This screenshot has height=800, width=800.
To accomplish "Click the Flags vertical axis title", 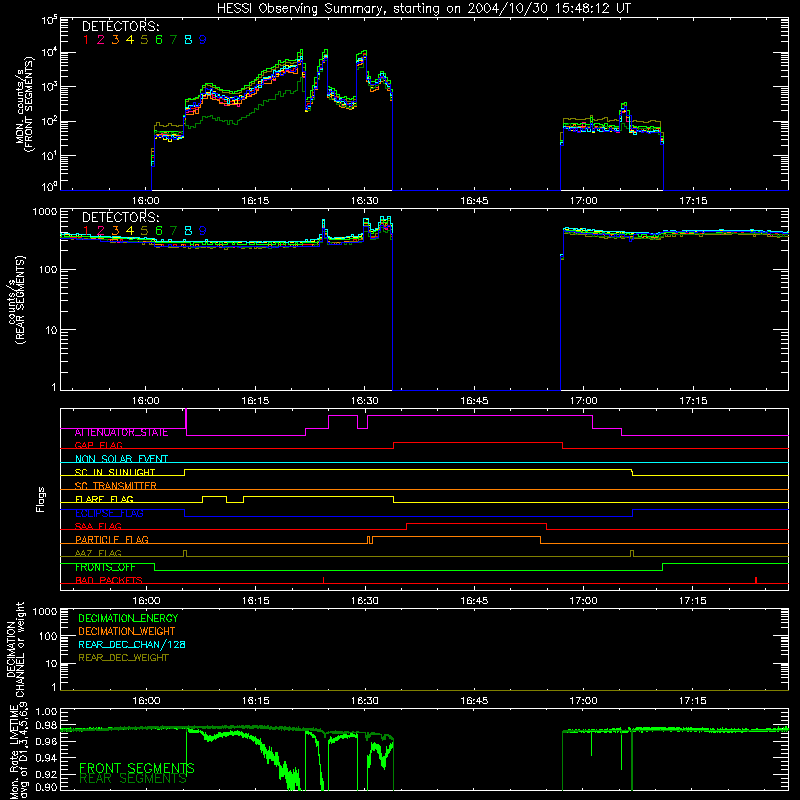I will [x=41, y=499].
